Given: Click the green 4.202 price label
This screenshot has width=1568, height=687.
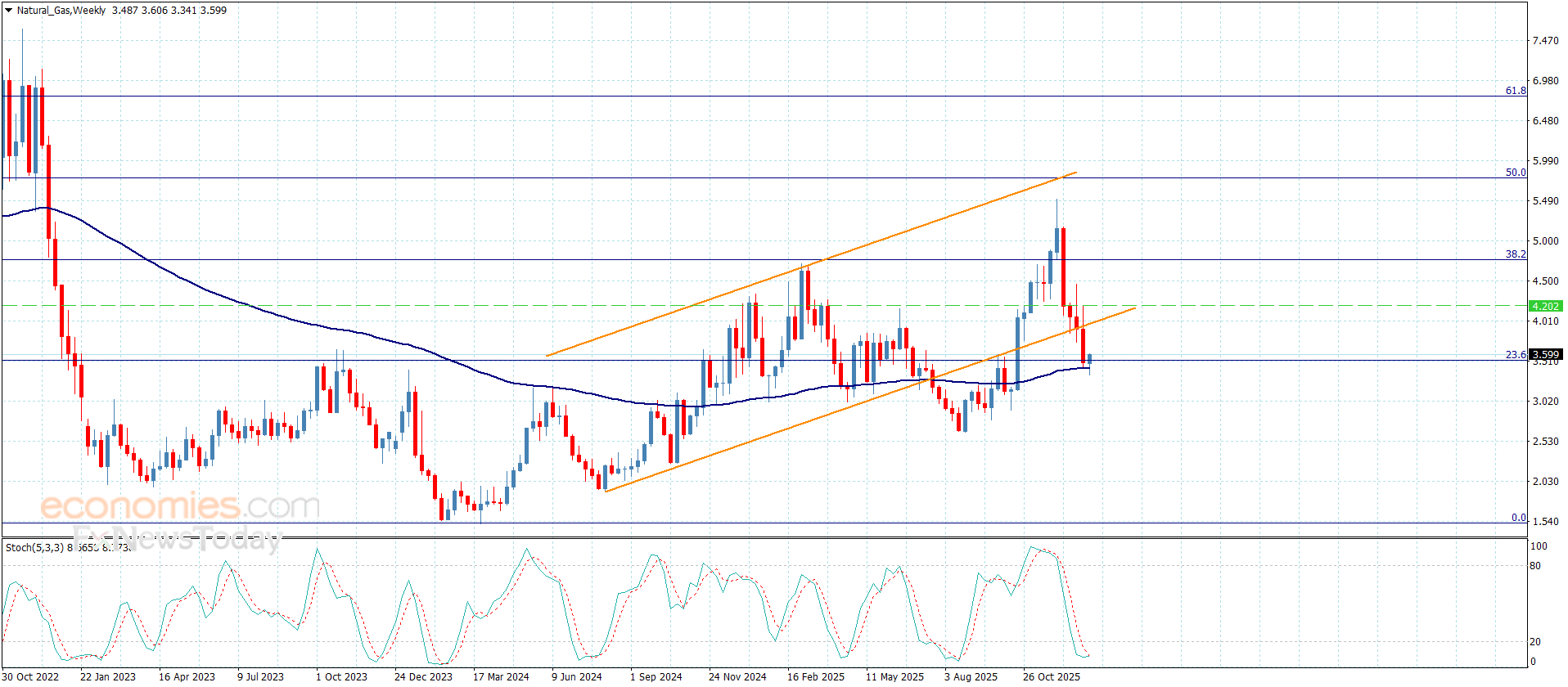Looking at the screenshot, I should 1545,306.
